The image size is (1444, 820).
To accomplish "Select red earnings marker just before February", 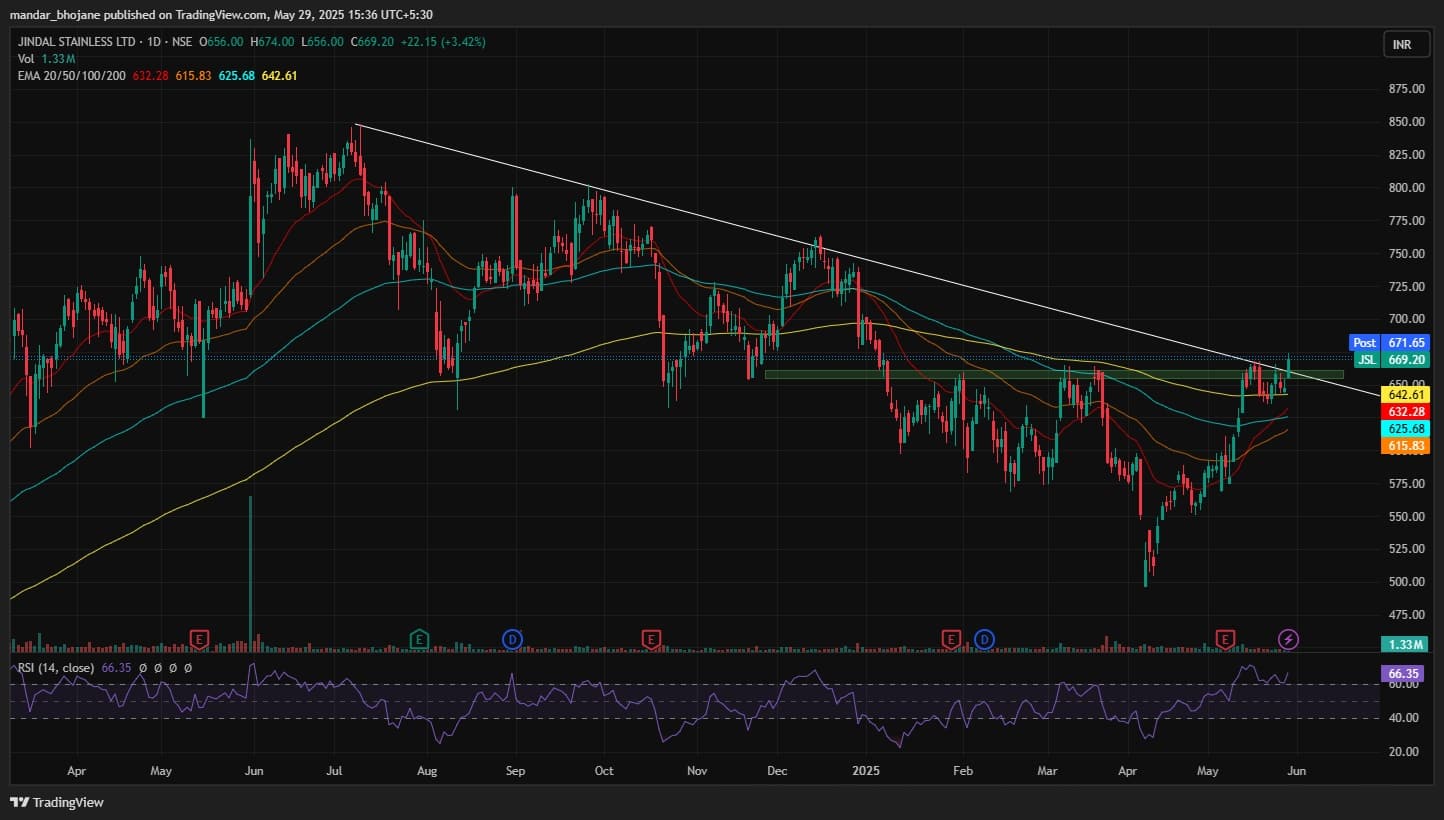I will point(950,638).
